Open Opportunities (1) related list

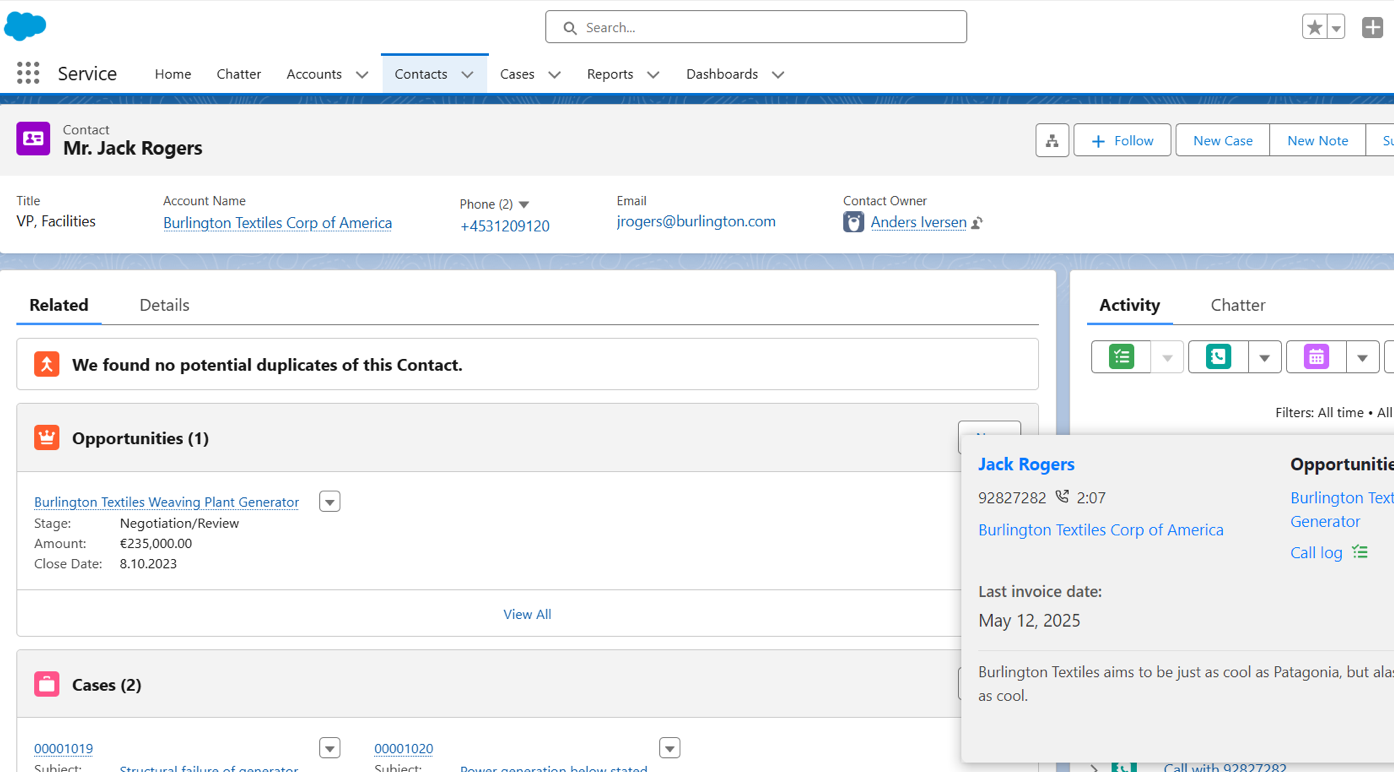(x=140, y=438)
